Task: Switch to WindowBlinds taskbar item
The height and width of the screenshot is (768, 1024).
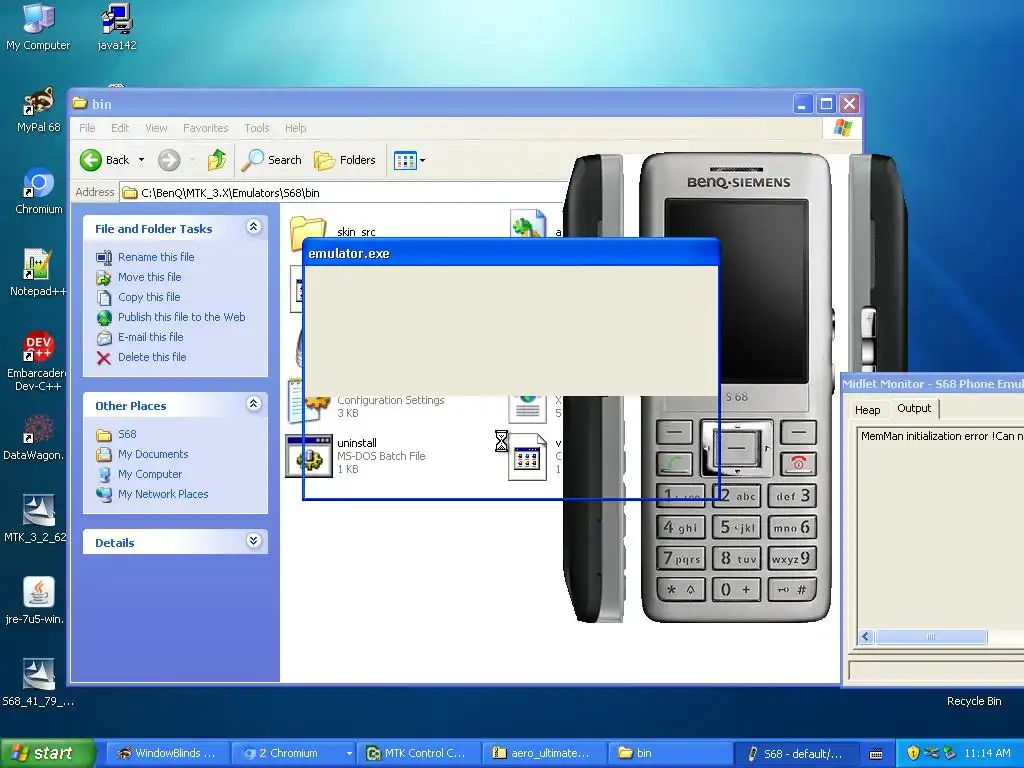Action: (x=167, y=753)
